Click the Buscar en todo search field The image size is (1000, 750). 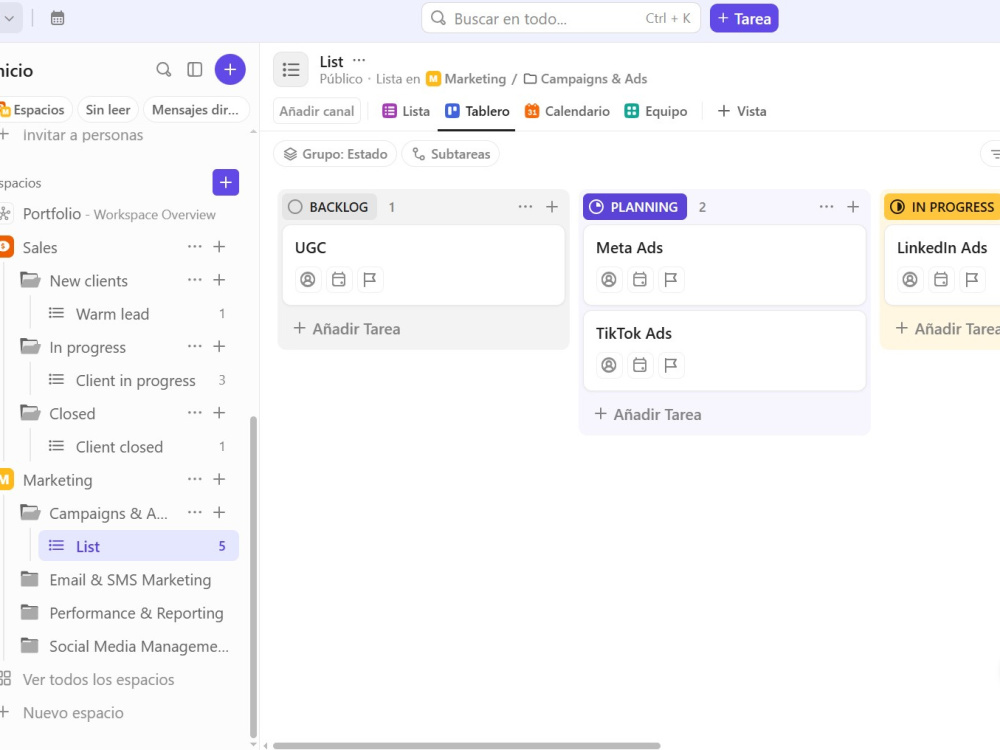click(561, 18)
